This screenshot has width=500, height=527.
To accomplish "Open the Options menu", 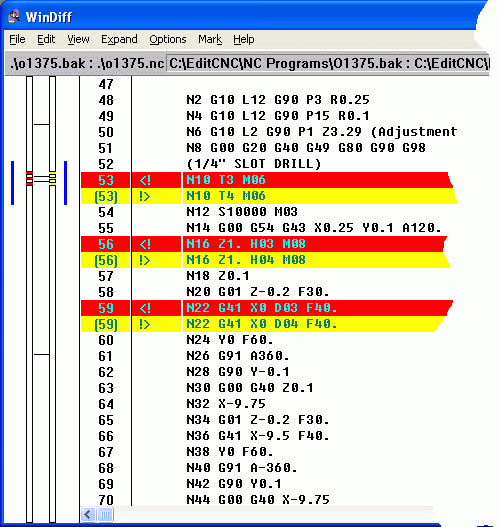I will pyautogui.click(x=168, y=39).
